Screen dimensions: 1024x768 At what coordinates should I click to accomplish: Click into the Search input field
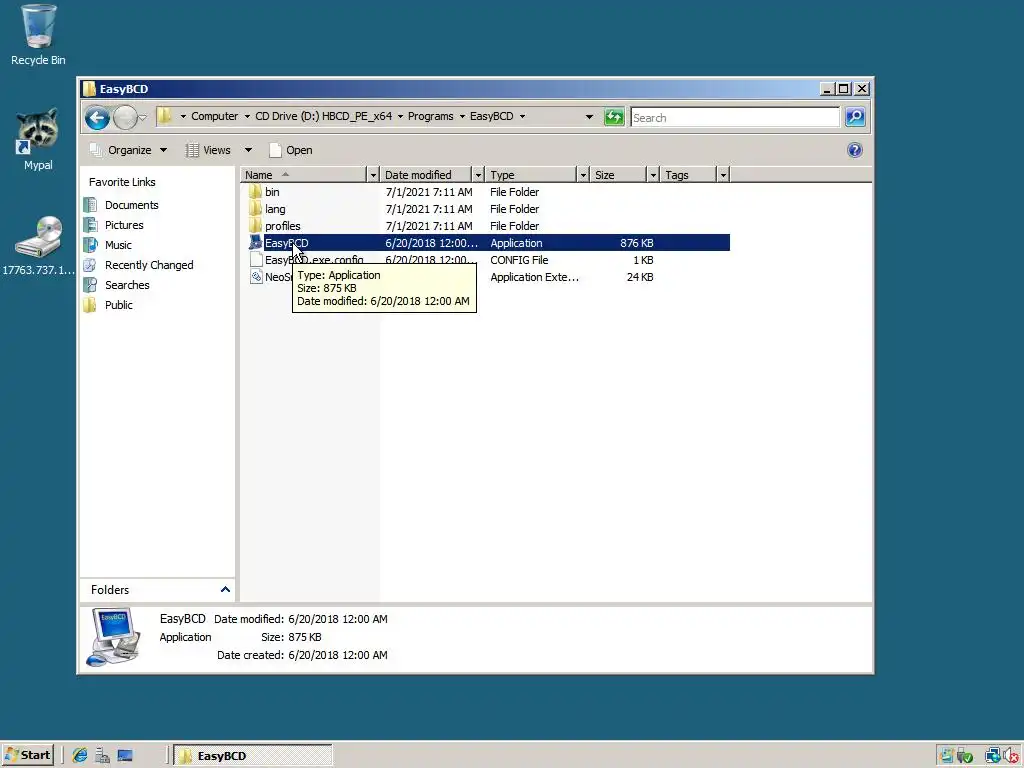tap(735, 118)
